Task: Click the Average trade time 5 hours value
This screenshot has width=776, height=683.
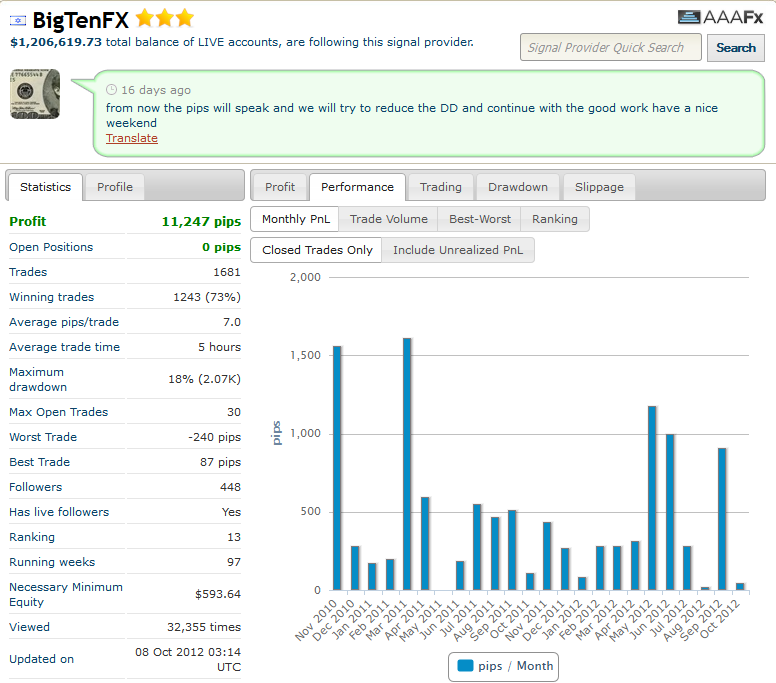Action: point(219,347)
